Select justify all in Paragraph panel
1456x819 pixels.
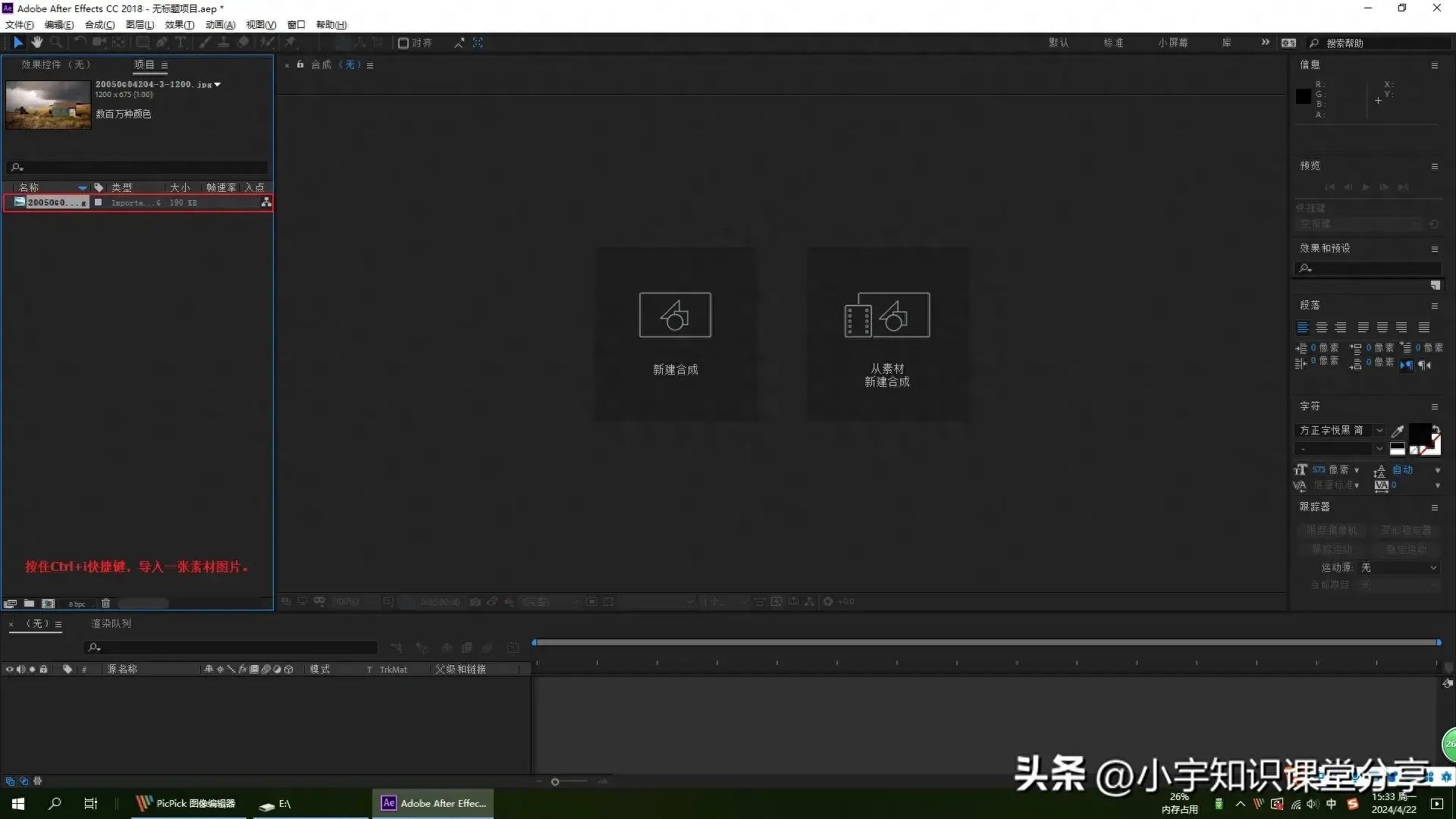pos(1424,328)
